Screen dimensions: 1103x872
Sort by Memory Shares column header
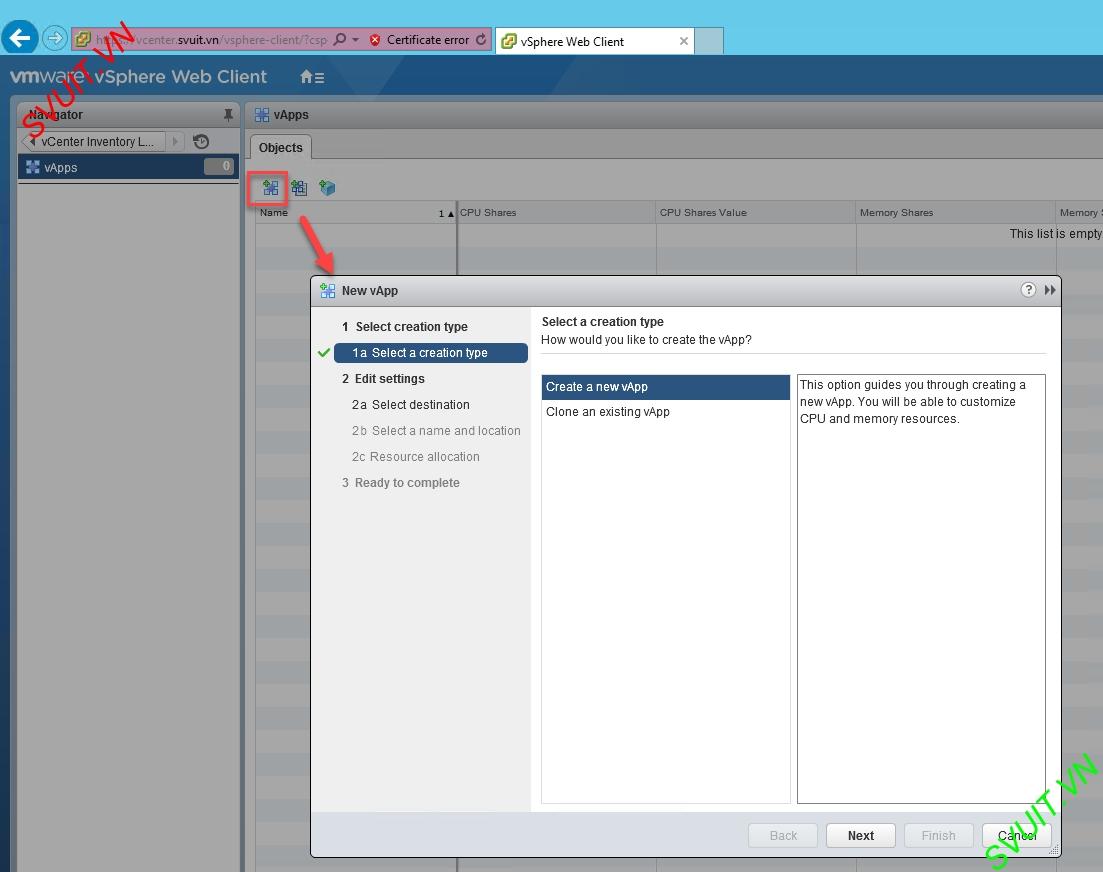click(956, 212)
